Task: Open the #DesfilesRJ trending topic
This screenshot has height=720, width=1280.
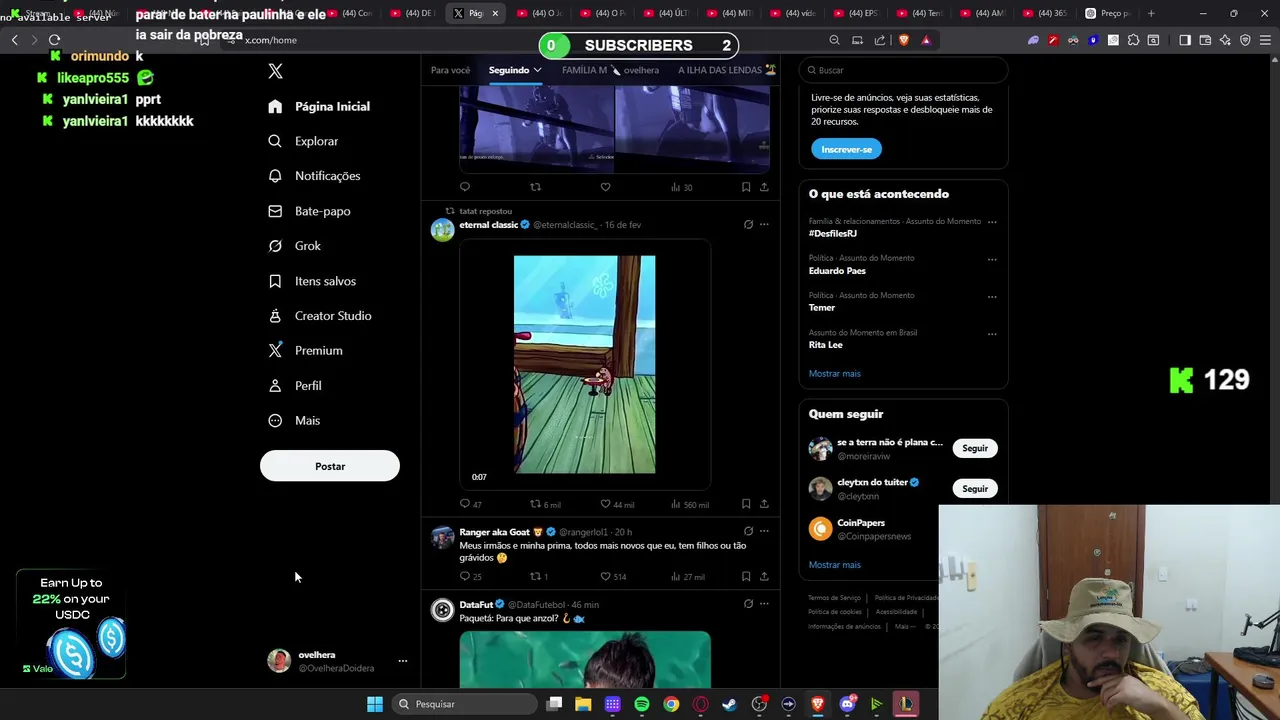Action: pyautogui.click(x=833, y=233)
